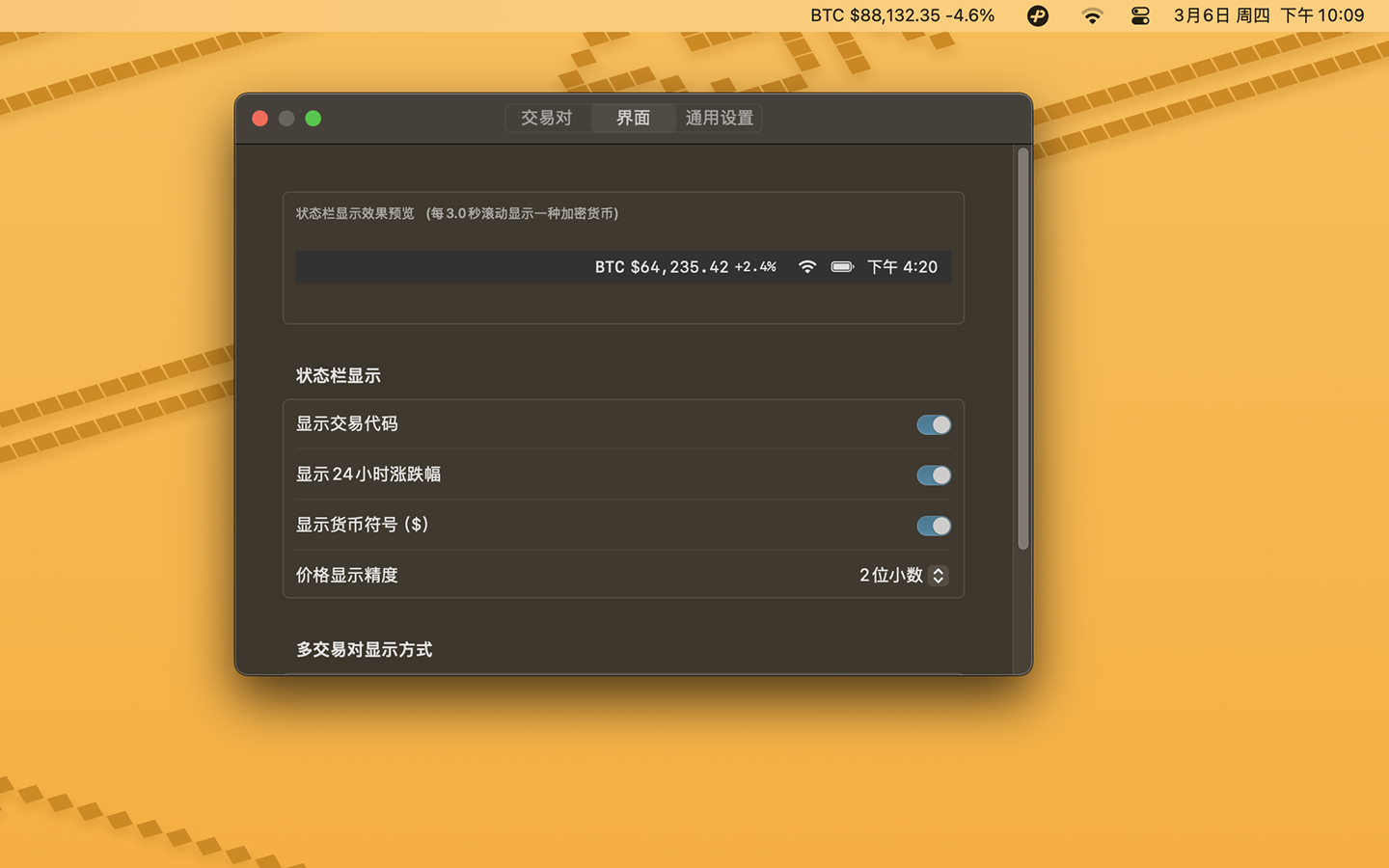
Task: Click the 显示交易代码 label text
Action: 347,424
